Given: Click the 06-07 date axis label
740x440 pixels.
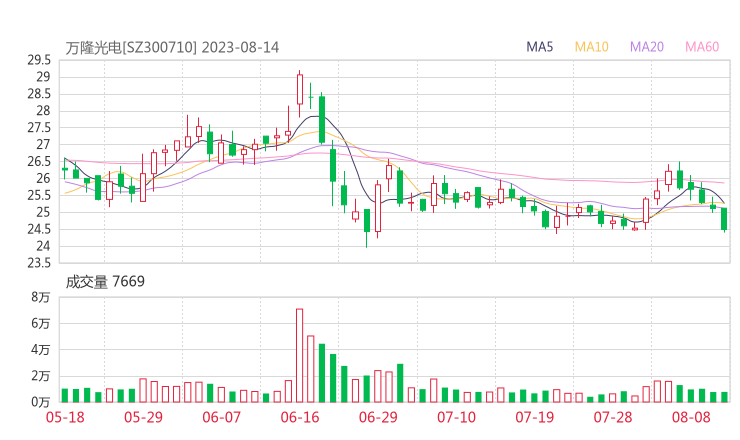Looking at the screenshot, I should coord(221,417).
